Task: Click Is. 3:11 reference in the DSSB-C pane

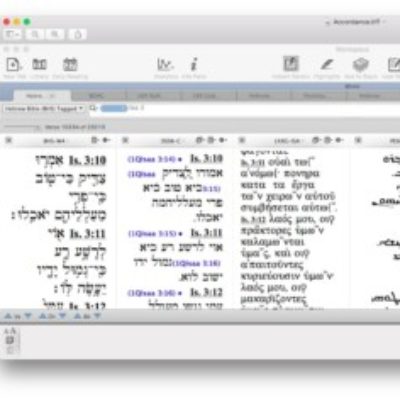Action: tap(206, 233)
